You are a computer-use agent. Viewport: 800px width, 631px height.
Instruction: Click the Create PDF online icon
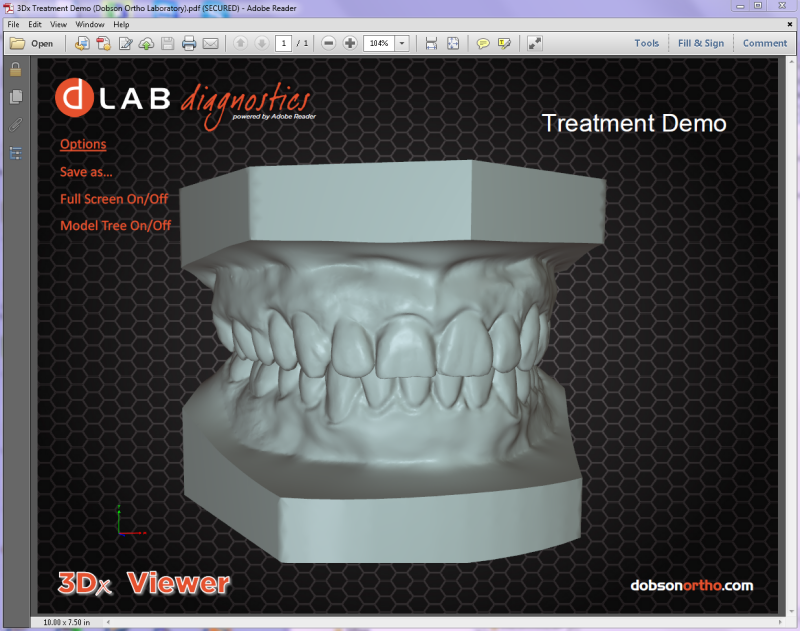[x=82, y=43]
